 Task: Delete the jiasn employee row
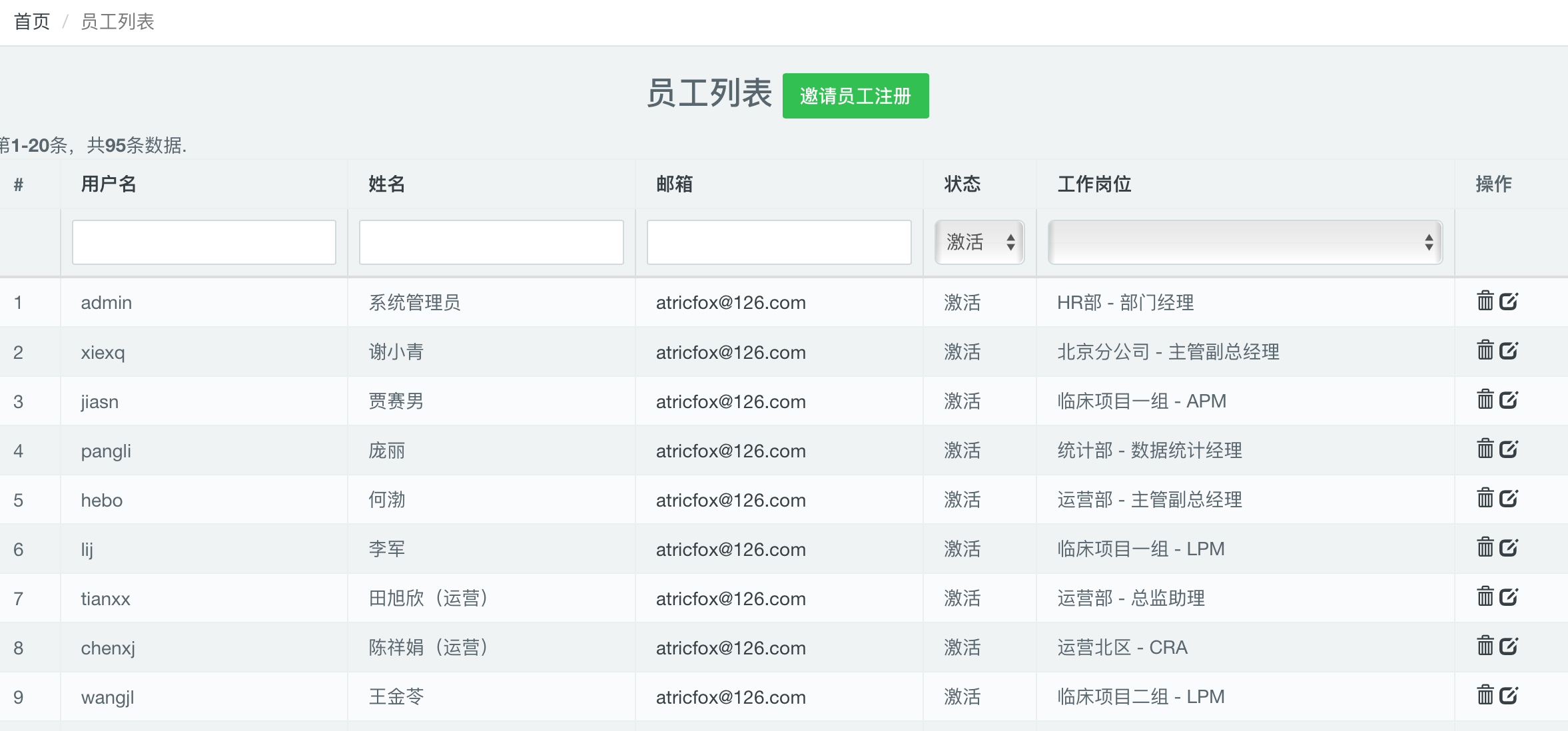[x=1485, y=399]
